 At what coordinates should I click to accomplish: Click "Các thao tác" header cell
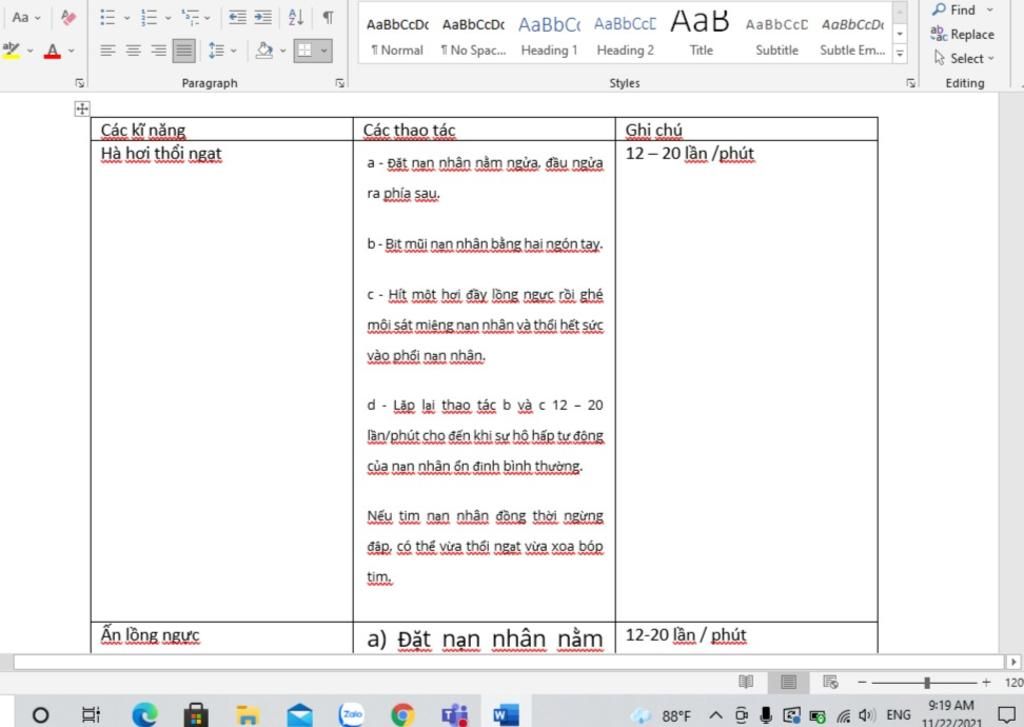[484, 129]
